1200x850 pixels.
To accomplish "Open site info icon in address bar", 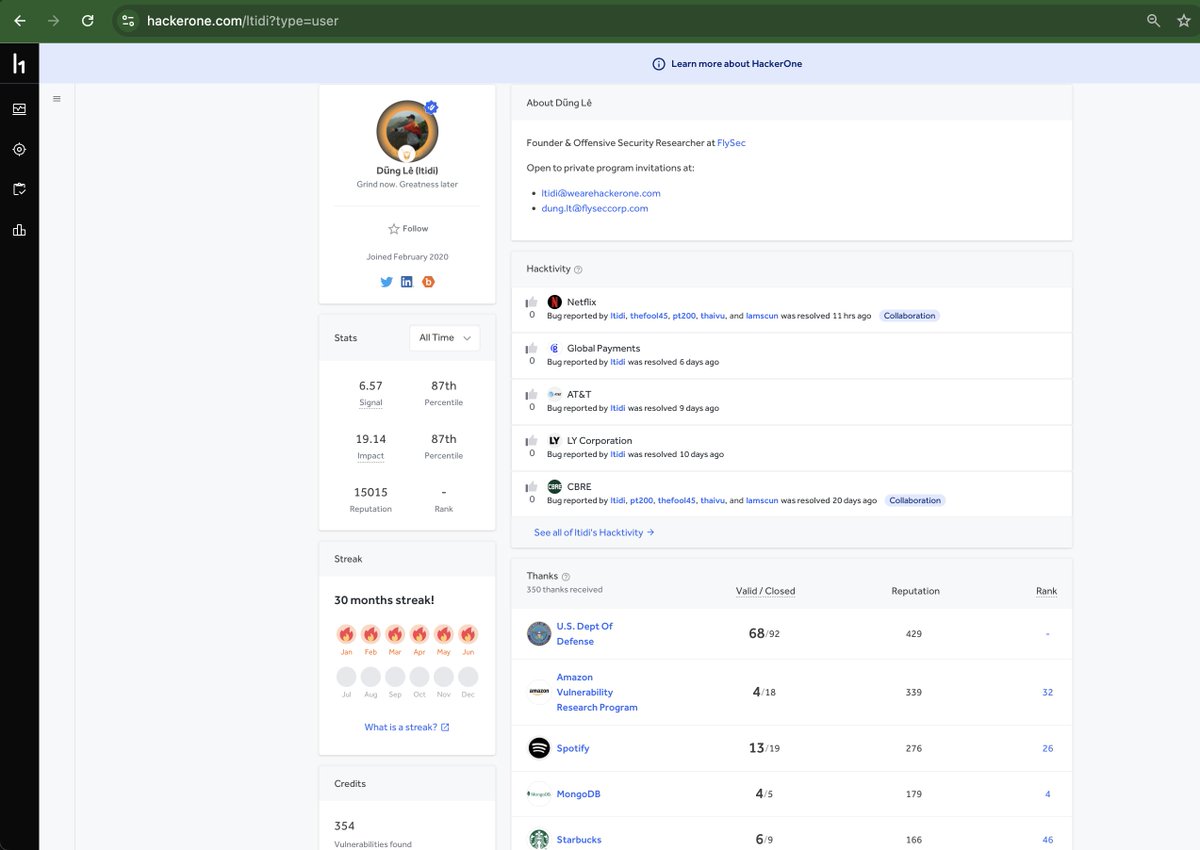I will tap(127, 20).
